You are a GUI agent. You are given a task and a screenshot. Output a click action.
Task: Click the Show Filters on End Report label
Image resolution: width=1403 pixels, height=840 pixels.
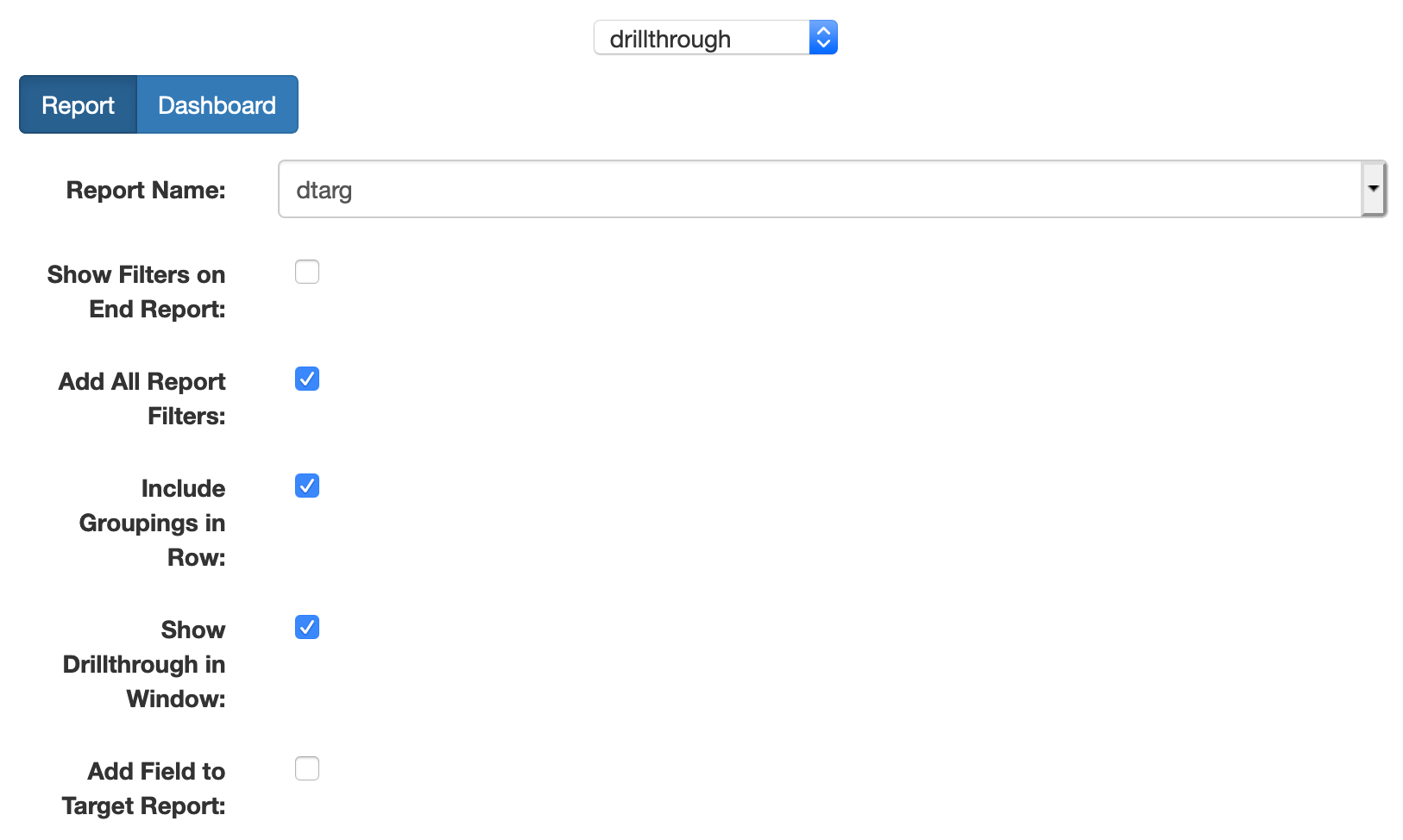[136, 291]
